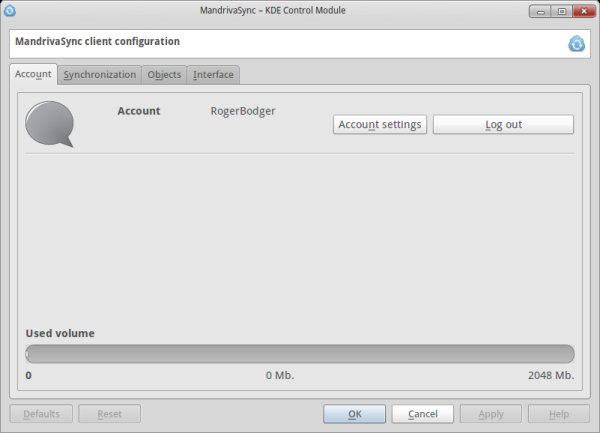The height and width of the screenshot is (433, 600).
Task: Click the 2048 Mb. capacity value
Action: tap(551, 375)
